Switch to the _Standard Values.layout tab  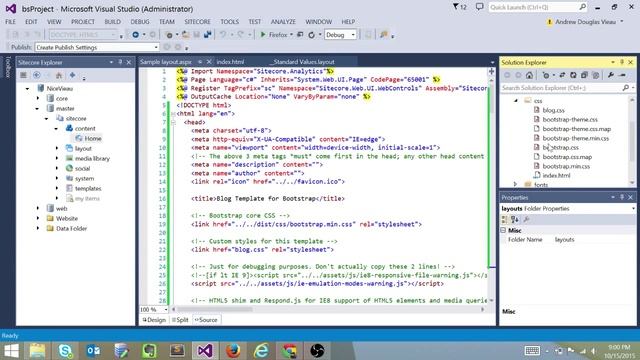303,62
